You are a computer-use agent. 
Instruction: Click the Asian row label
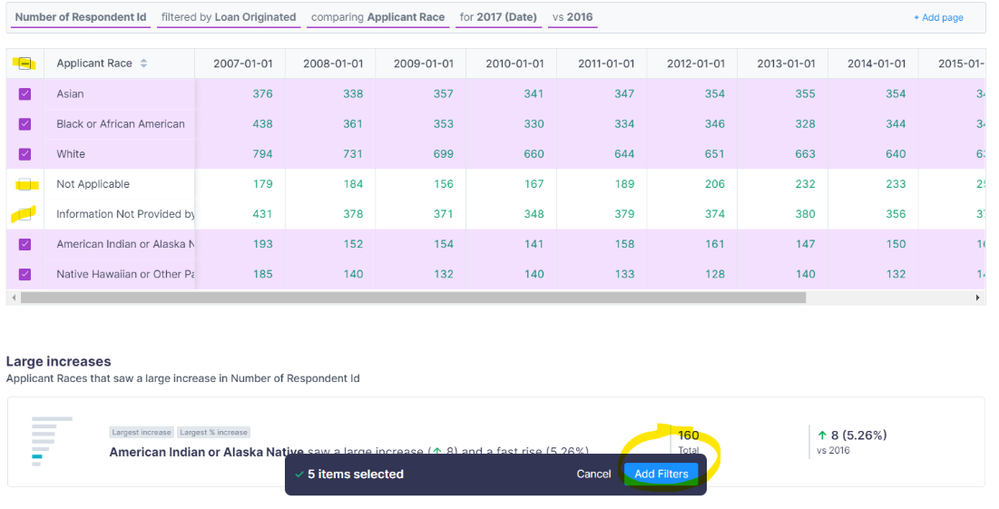coord(70,94)
